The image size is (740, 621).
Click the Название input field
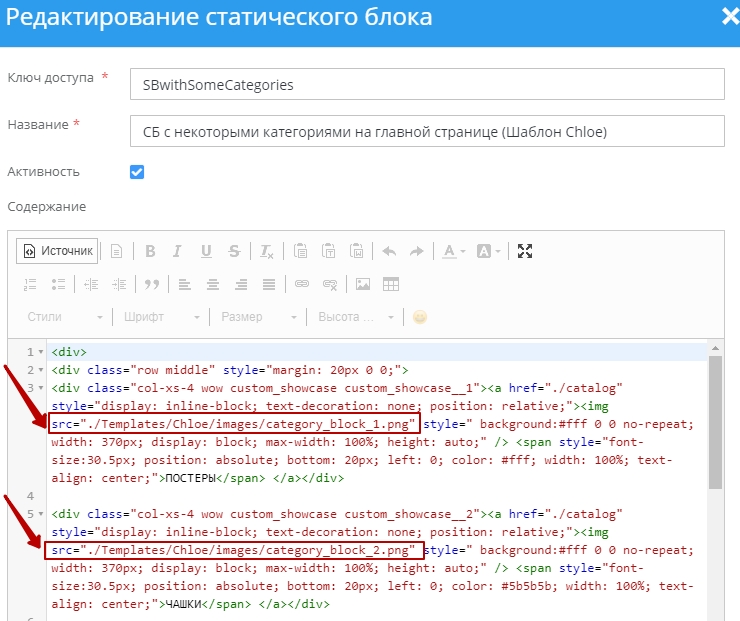[427, 132]
